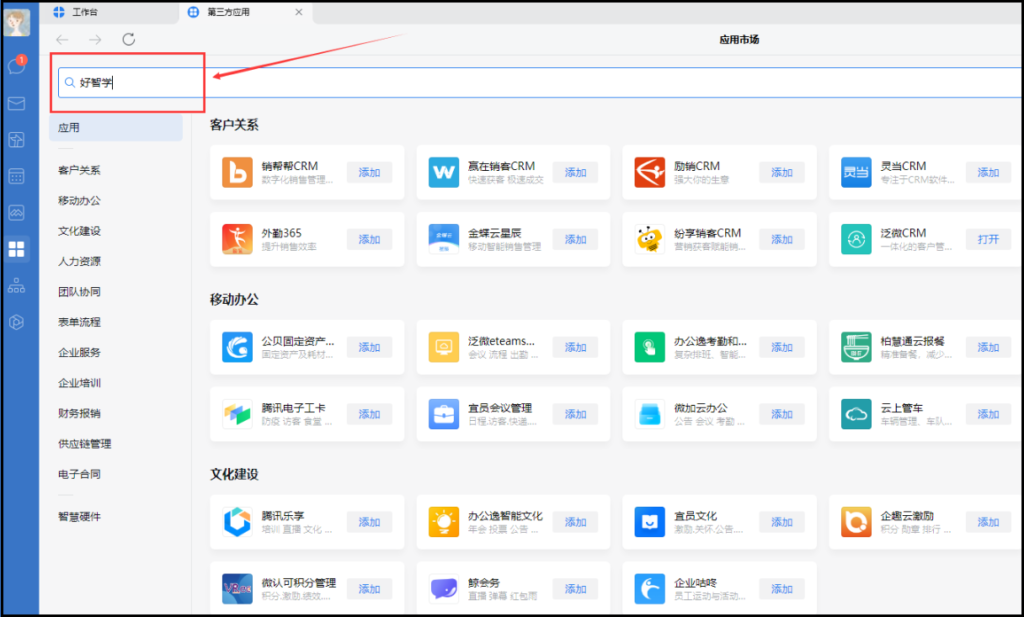Click the 泛微CRM app icon
Image resolution: width=1024 pixels, height=617 pixels.
(856, 239)
